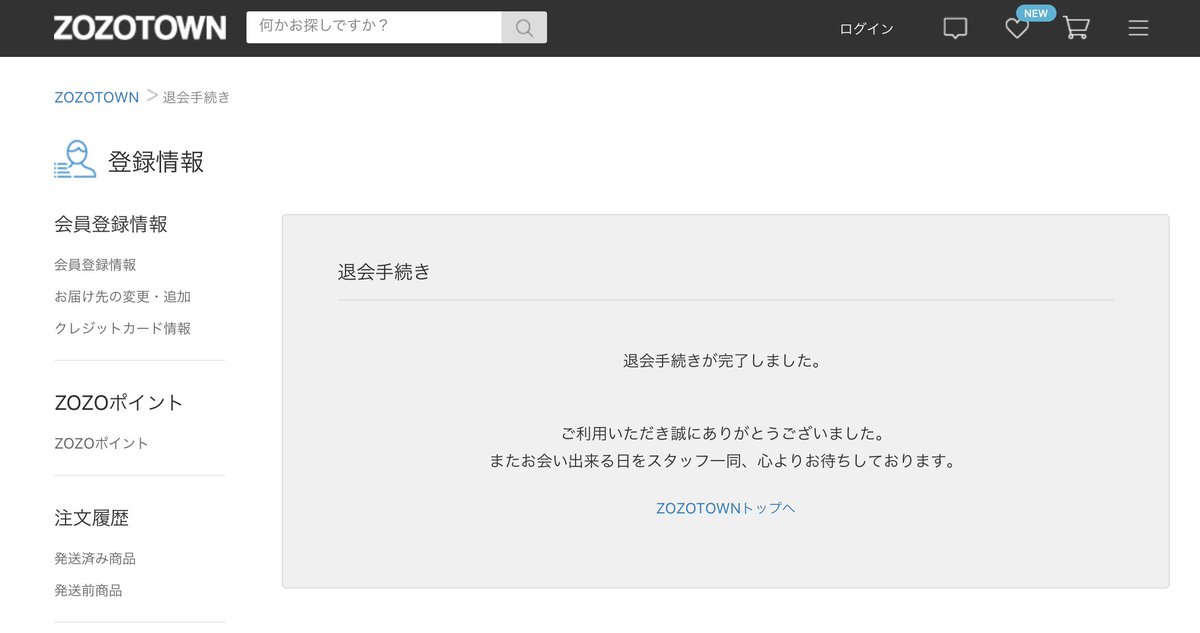The height and width of the screenshot is (633, 1200).
Task: Click 退会手続きが完了しました message
Action: point(725,360)
